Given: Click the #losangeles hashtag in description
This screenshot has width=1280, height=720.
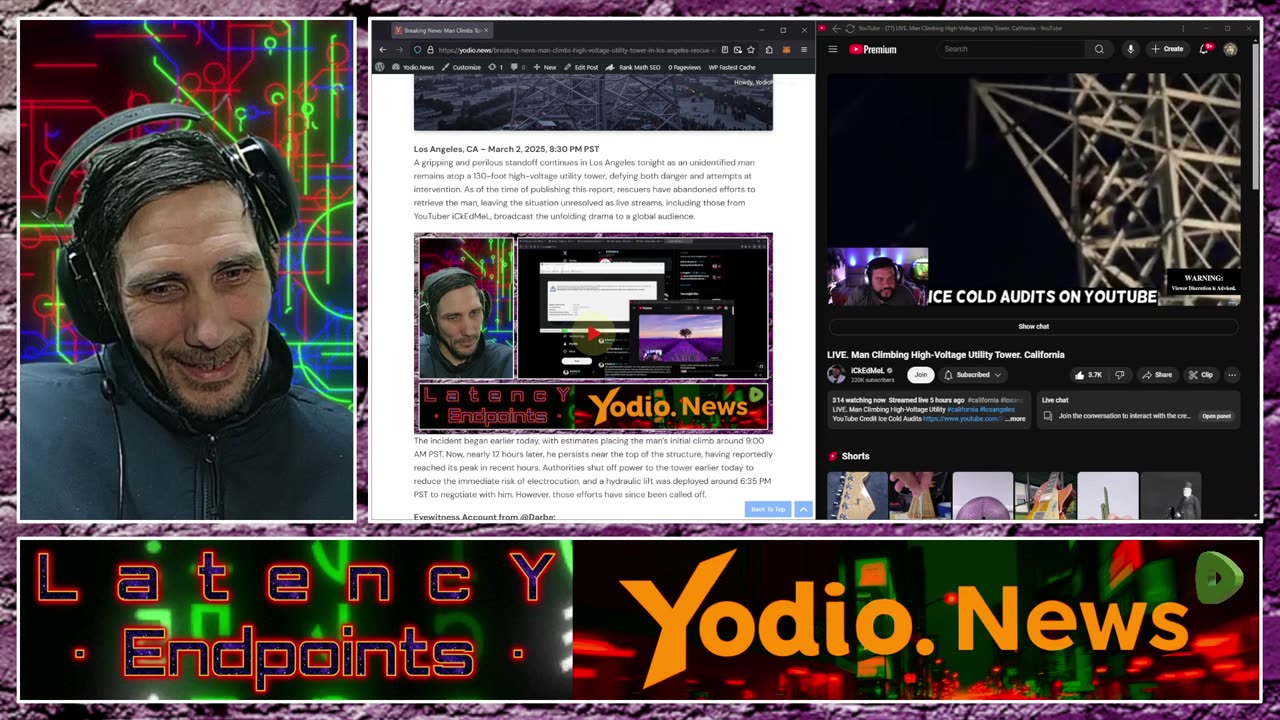Looking at the screenshot, I should coord(997,410).
